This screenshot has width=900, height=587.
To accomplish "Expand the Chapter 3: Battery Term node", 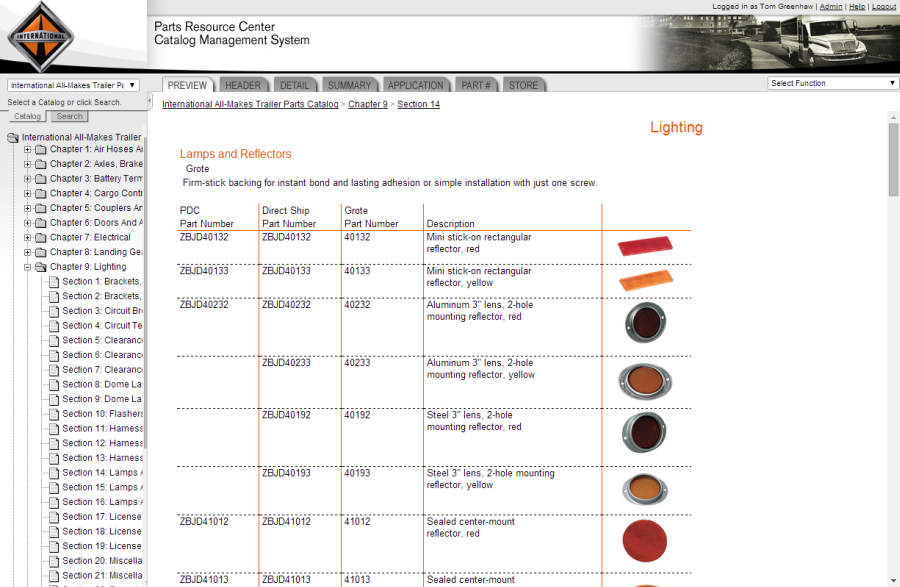I will pos(27,179).
